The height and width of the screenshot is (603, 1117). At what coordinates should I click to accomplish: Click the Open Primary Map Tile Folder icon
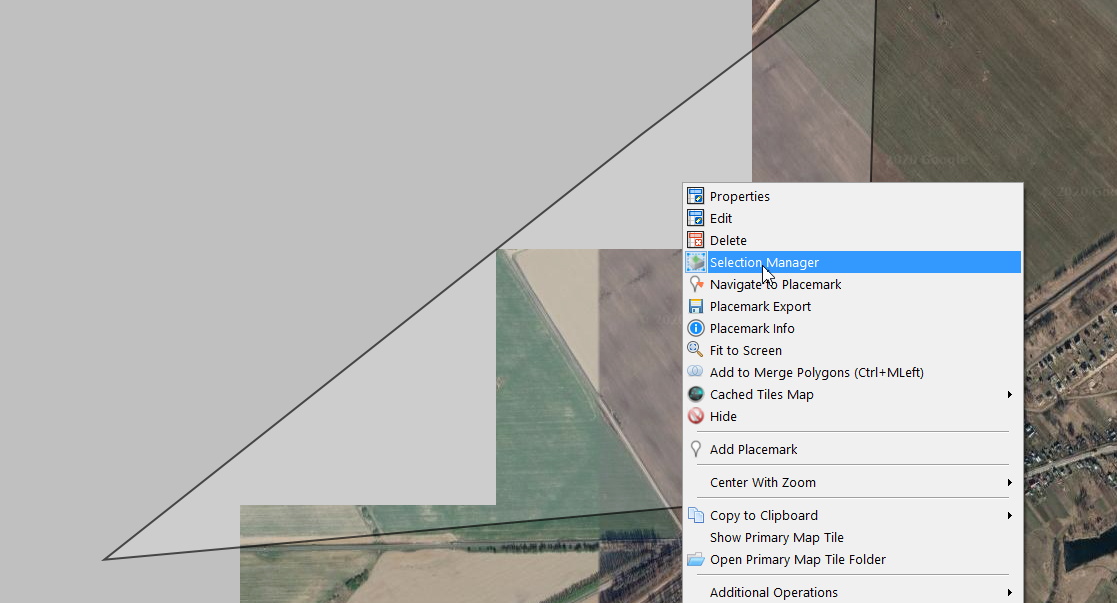click(x=696, y=560)
